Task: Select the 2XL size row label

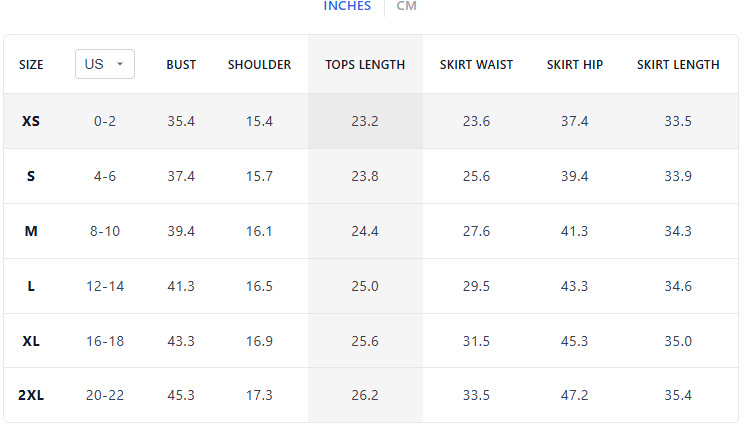Action: pyautogui.click(x=31, y=395)
